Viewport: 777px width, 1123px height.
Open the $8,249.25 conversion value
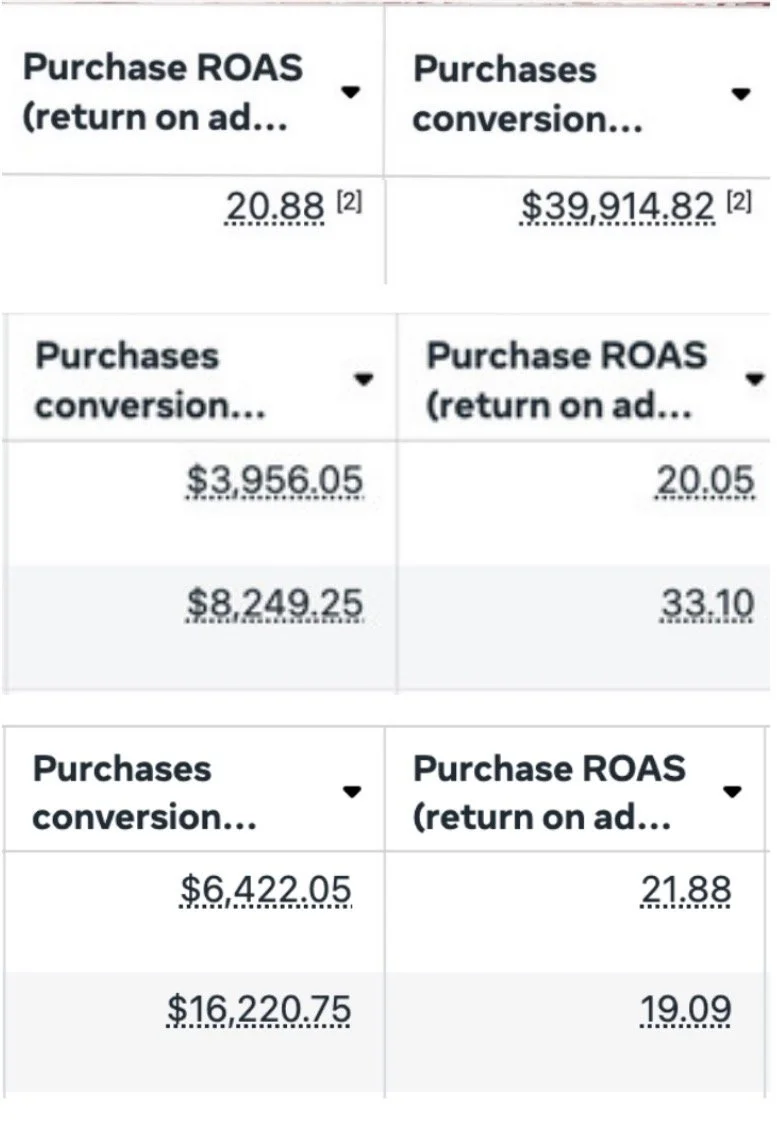(275, 603)
